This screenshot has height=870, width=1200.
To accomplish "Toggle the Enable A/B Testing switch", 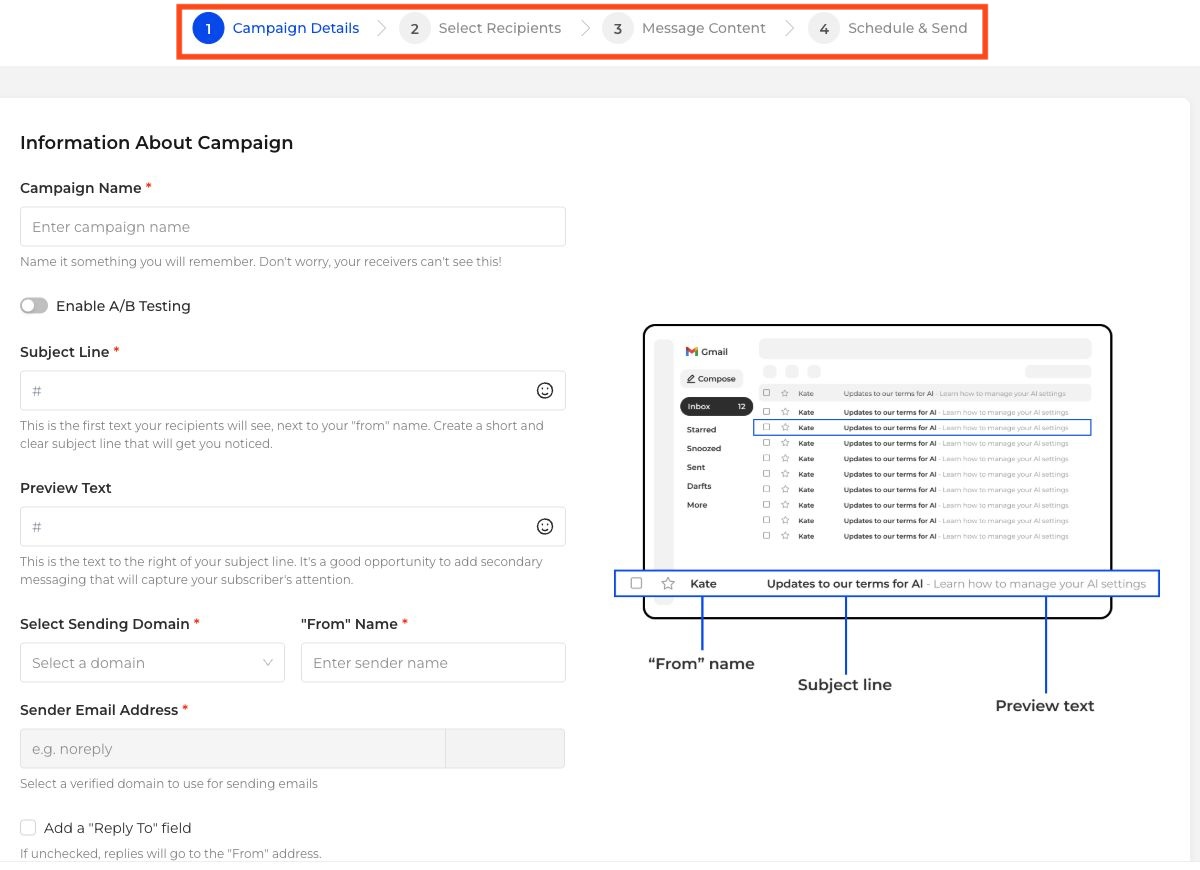I will tap(34, 306).
